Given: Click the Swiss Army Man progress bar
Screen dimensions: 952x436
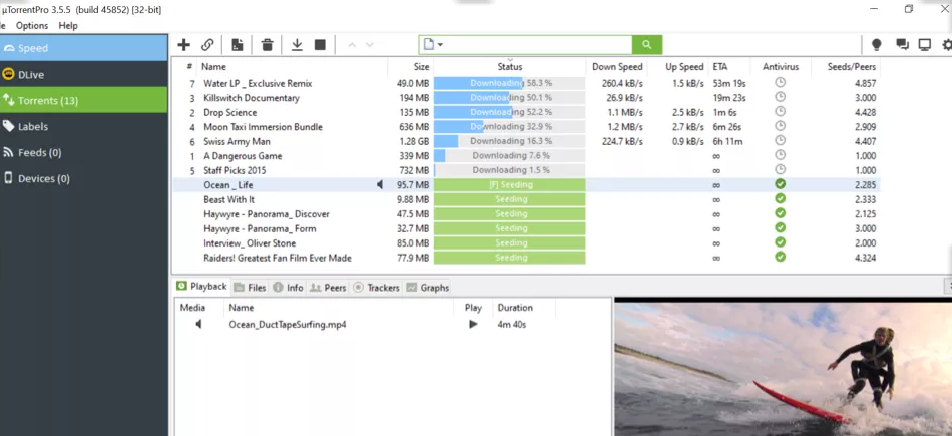Looking at the screenshot, I should [x=509, y=141].
